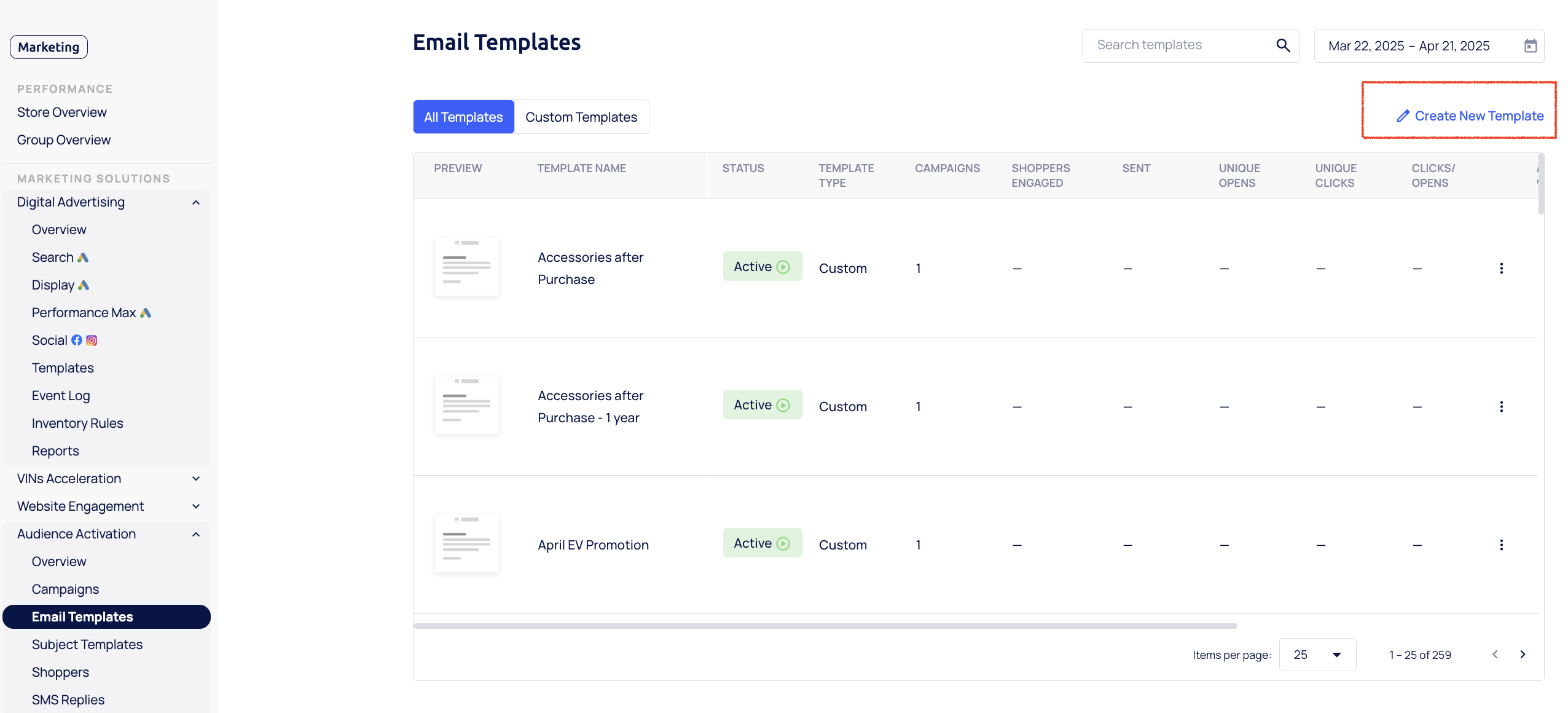Collapse the Digital Advertising section
Screen dimensions: 1568x713
coord(196,203)
